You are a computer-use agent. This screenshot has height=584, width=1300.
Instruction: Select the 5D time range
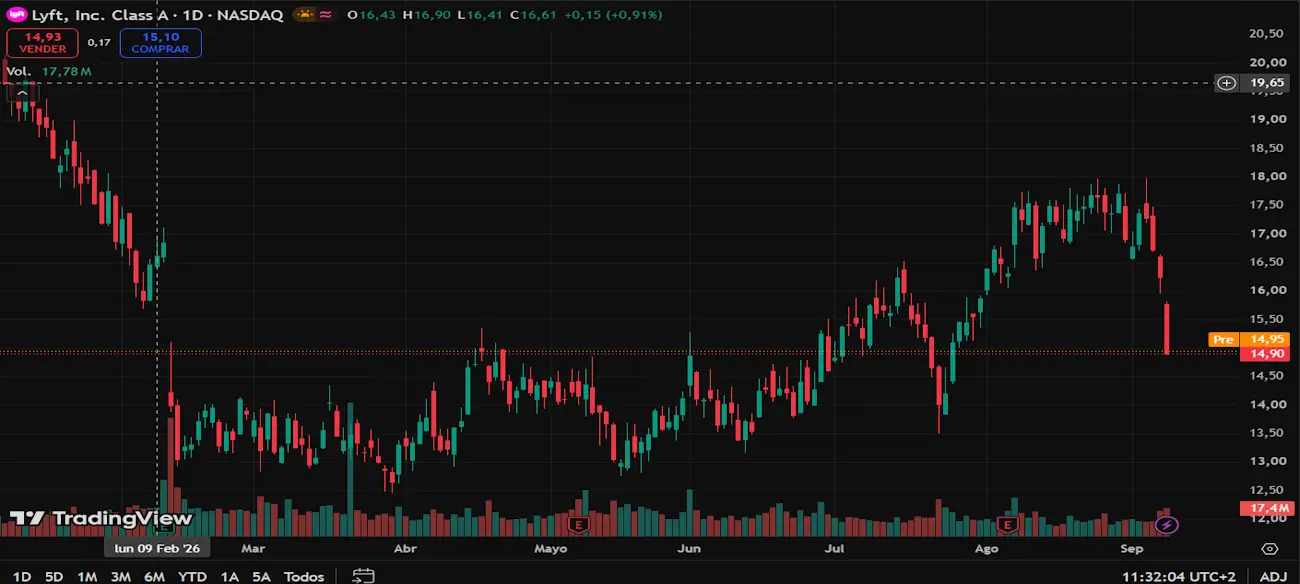(x=54, y=576)
